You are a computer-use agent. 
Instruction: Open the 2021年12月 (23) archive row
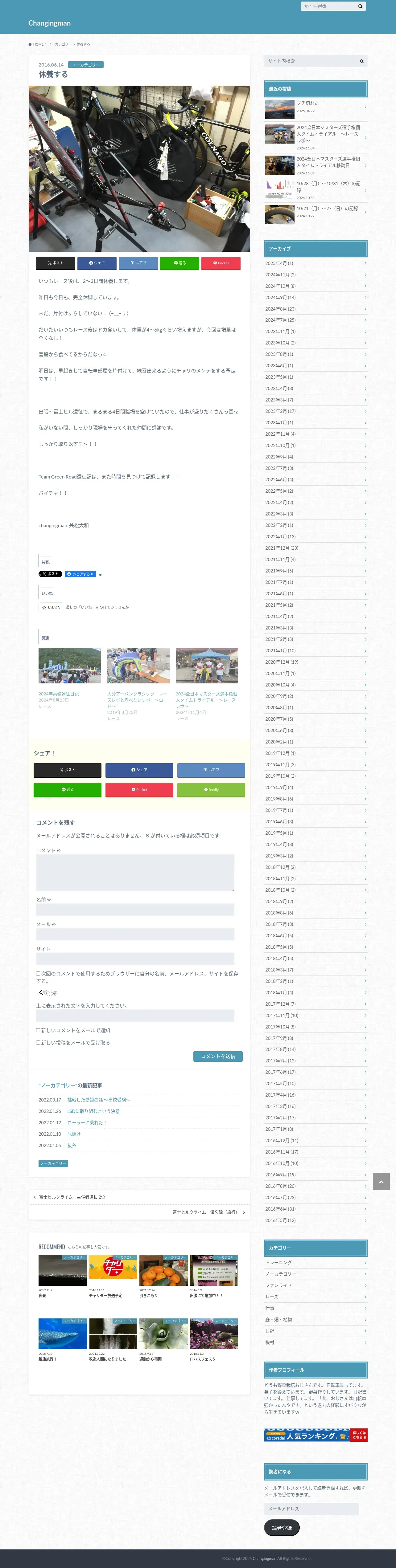pyautogui.click(x=316, y=548)
